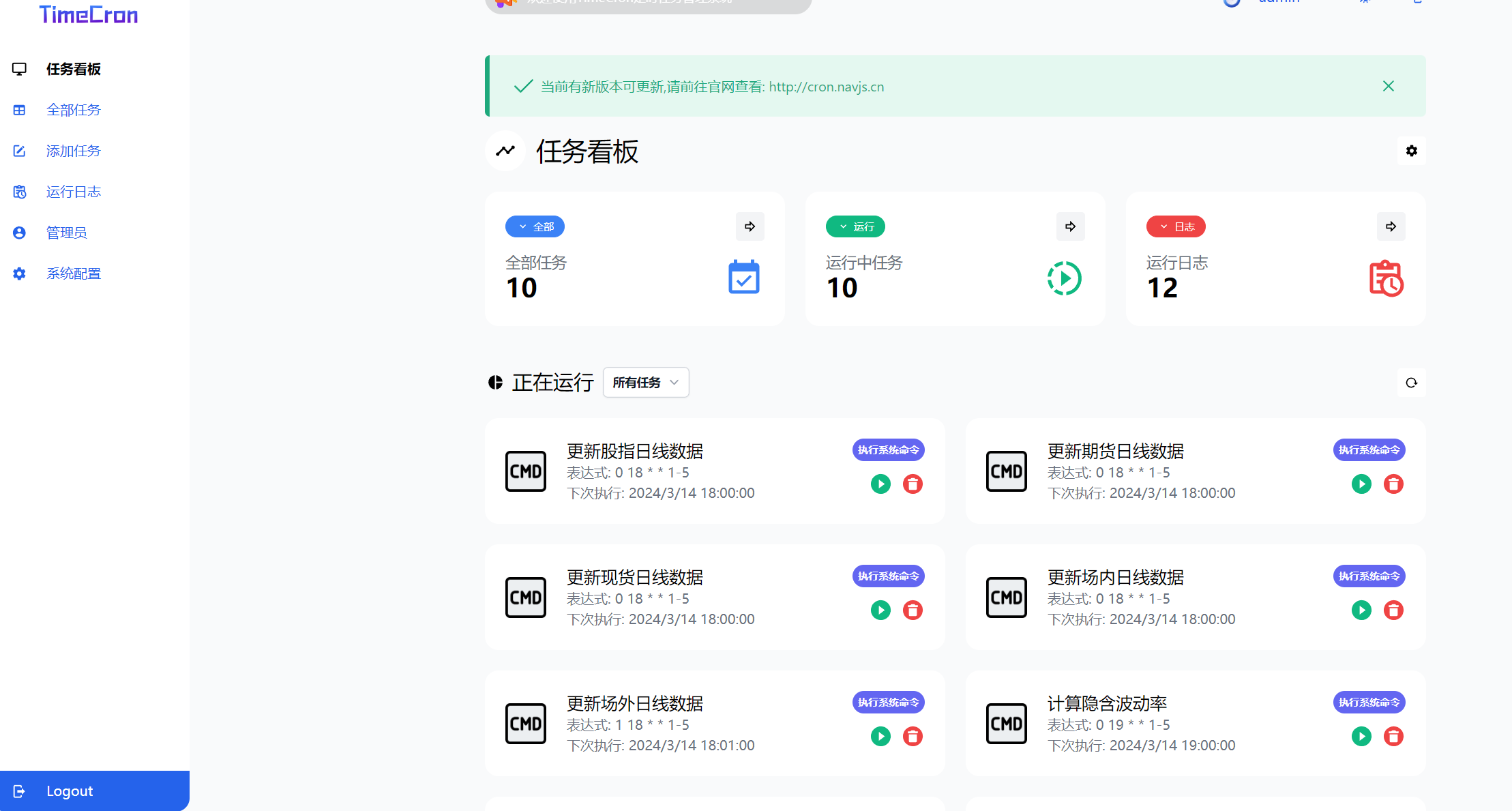Go to 全部任务 in the sidebar
The image size is (1512, 811).
pyautogui.click(x=73, y=110)
